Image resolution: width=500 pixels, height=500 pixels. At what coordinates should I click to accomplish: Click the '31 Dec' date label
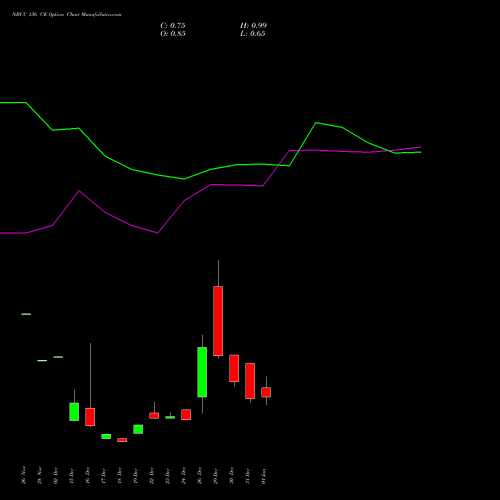tap(248, 475)
